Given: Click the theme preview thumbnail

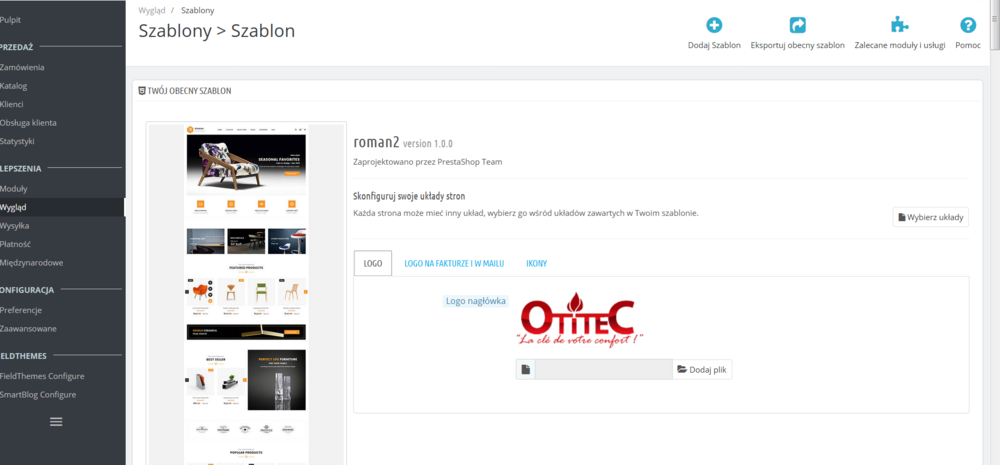Looking at the screenshot, I should point(246,293).
